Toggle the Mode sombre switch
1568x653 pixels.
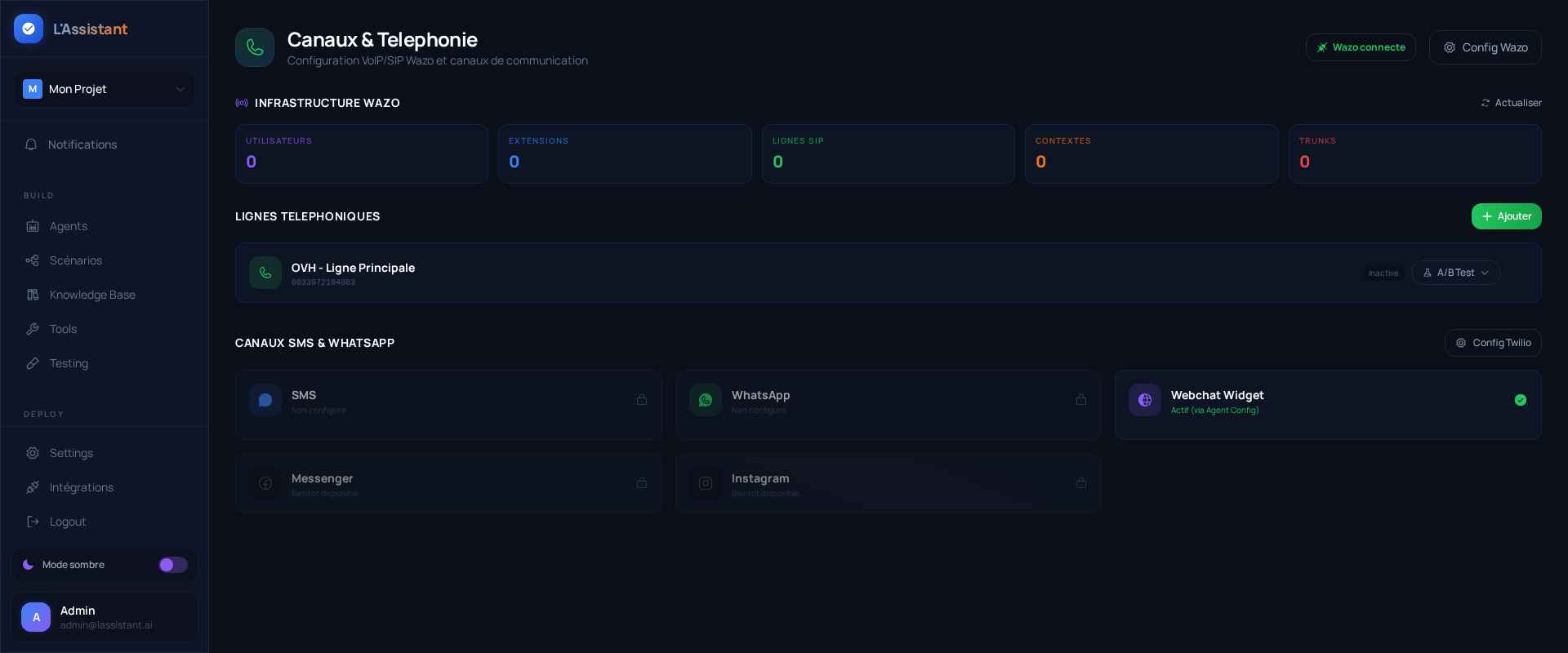click(173, 565)
